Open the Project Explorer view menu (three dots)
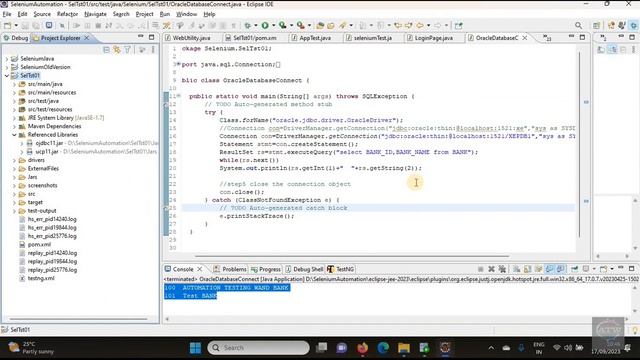Screen dimensions: 640x360 153,49
